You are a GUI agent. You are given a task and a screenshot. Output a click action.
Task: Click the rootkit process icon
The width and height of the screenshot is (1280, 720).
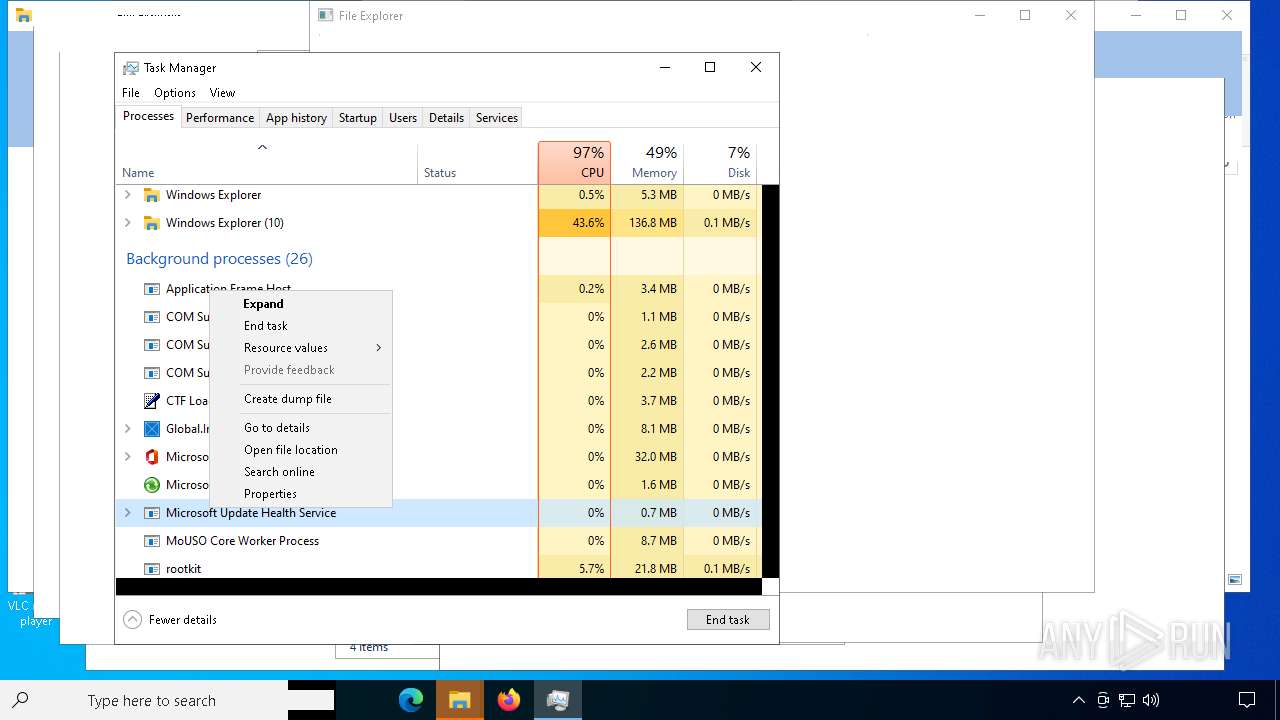152,569
